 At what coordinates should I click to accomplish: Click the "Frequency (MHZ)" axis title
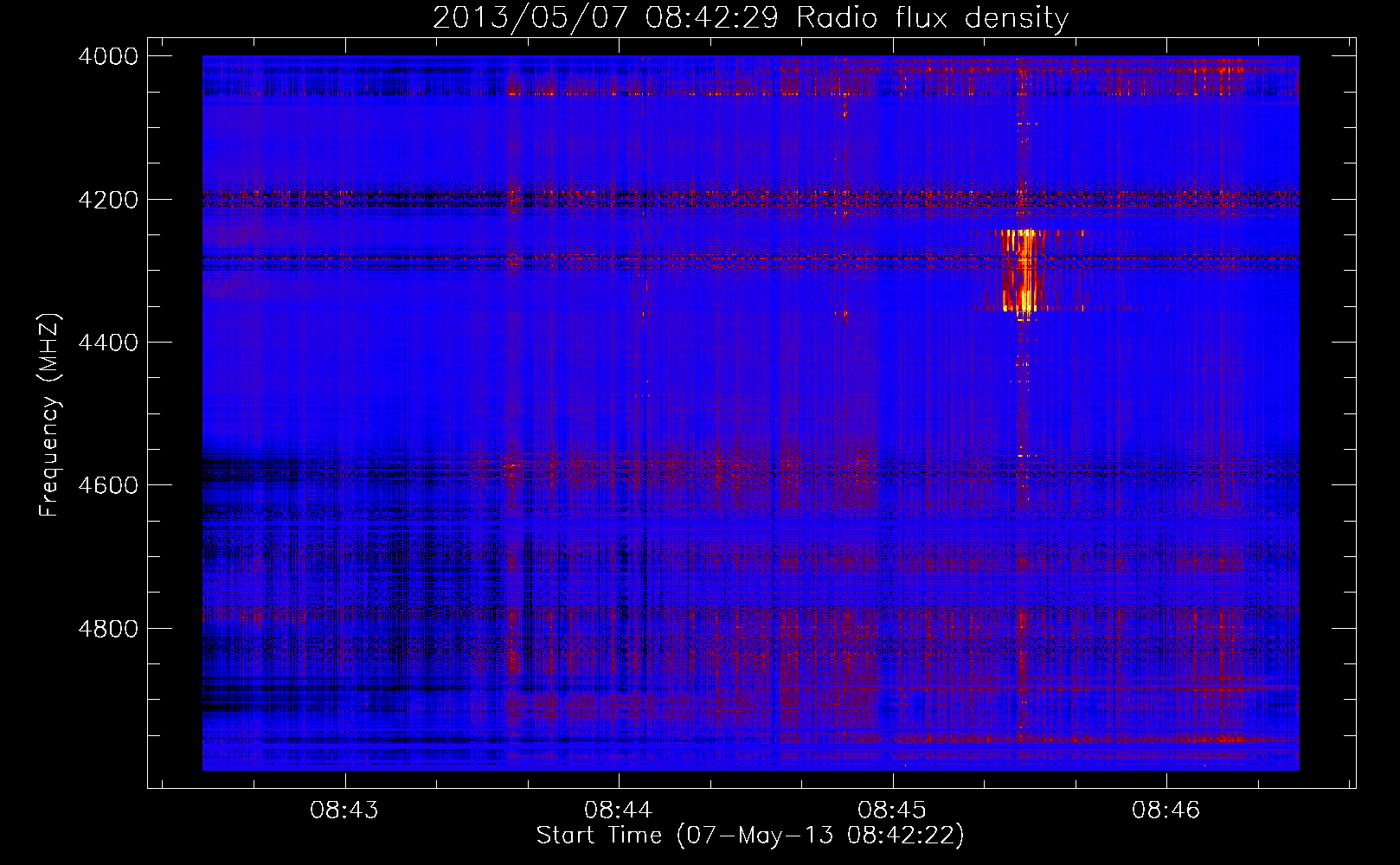50,414
